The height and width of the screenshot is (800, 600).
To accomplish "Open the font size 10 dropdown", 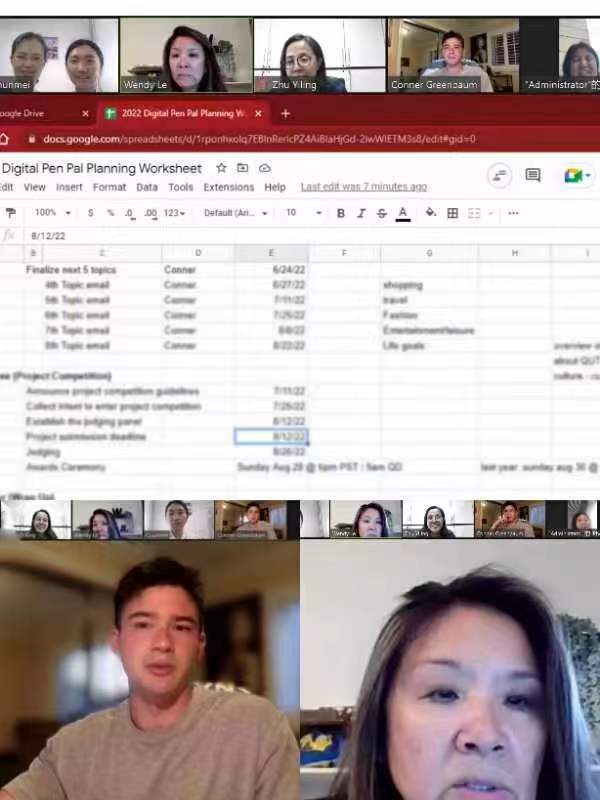I will click(x=303, y=213).
